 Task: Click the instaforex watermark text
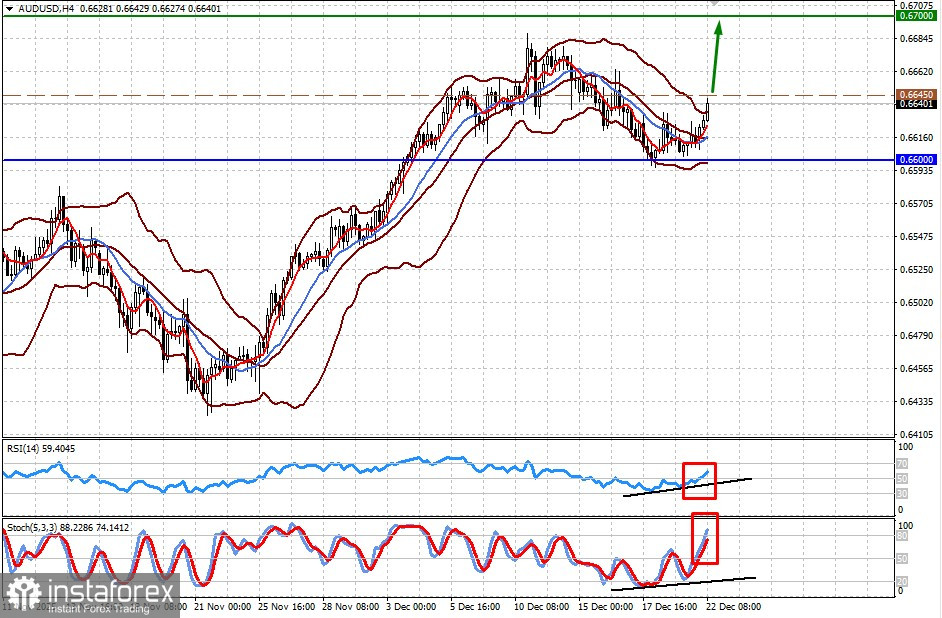point(111,592)
